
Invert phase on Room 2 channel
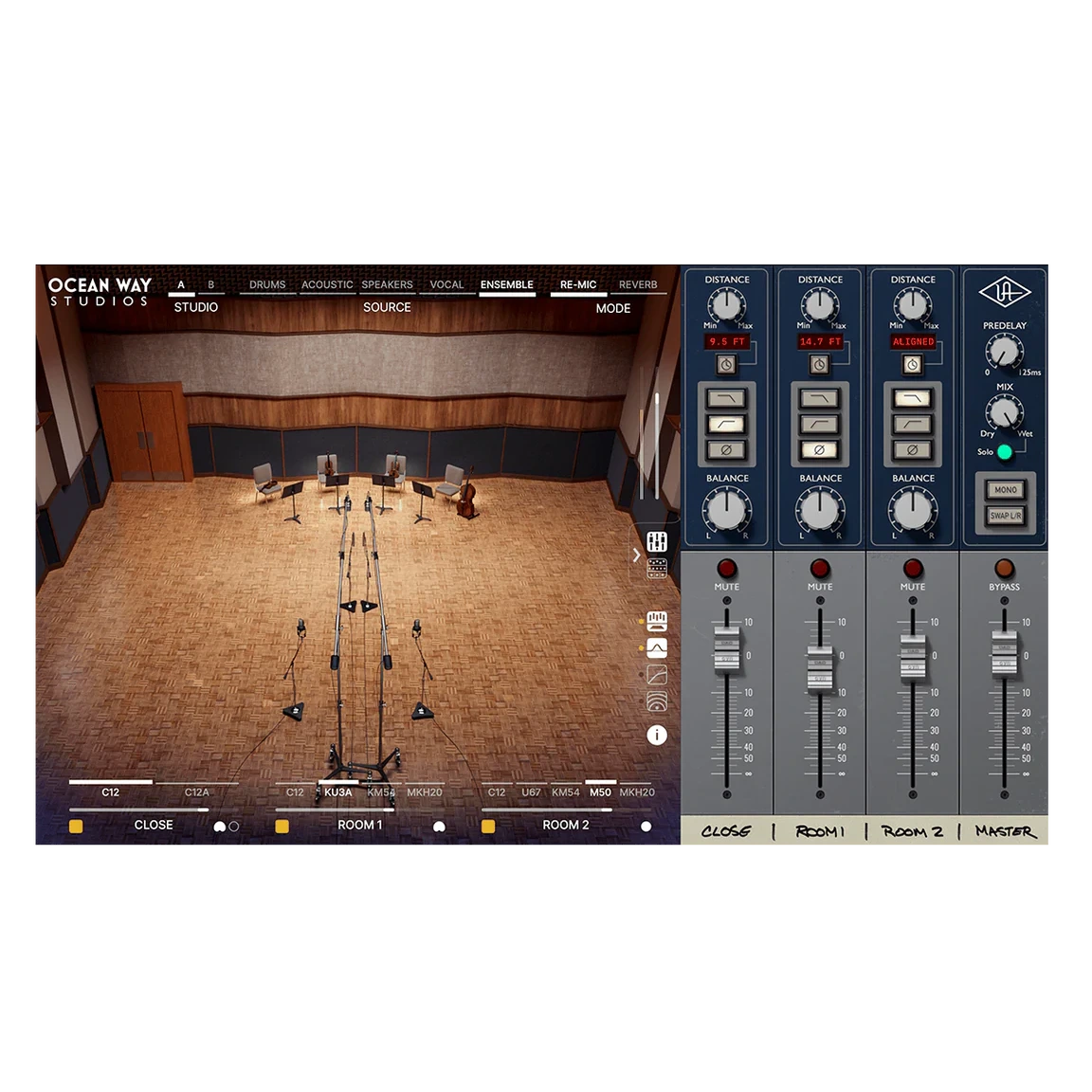(912, 450)
